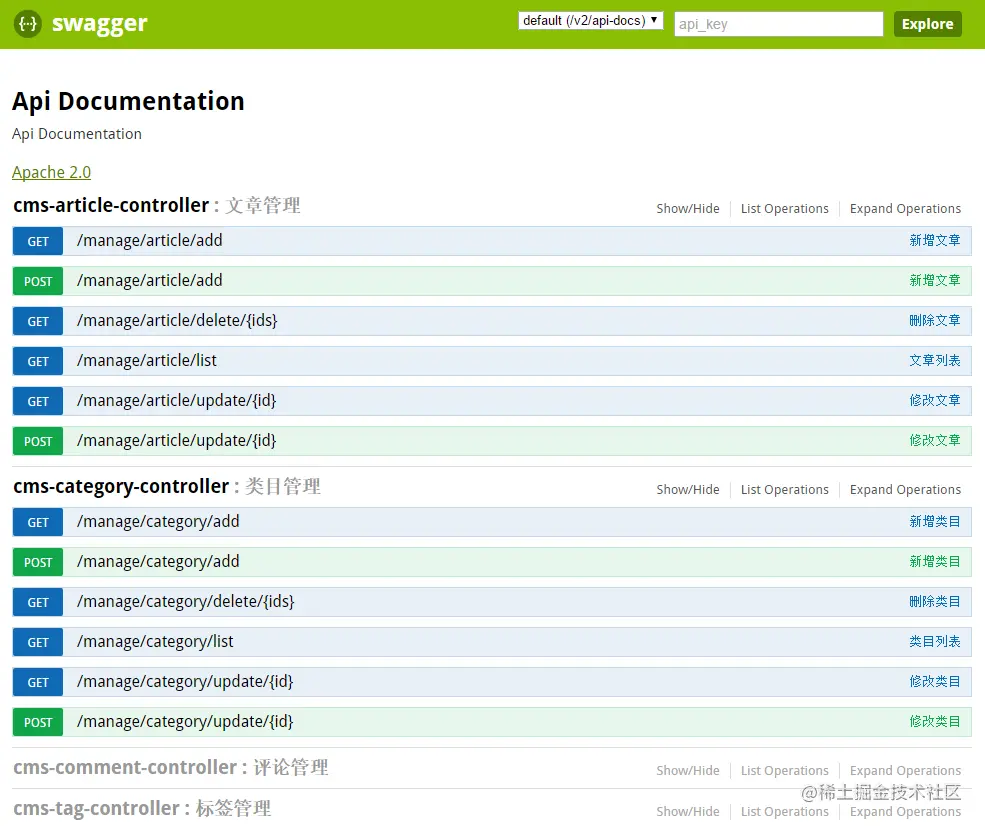Click 删除文章 description link
The height and width of the screenshot is (826, 985).
pyautogui.click(x=935, y=320)
